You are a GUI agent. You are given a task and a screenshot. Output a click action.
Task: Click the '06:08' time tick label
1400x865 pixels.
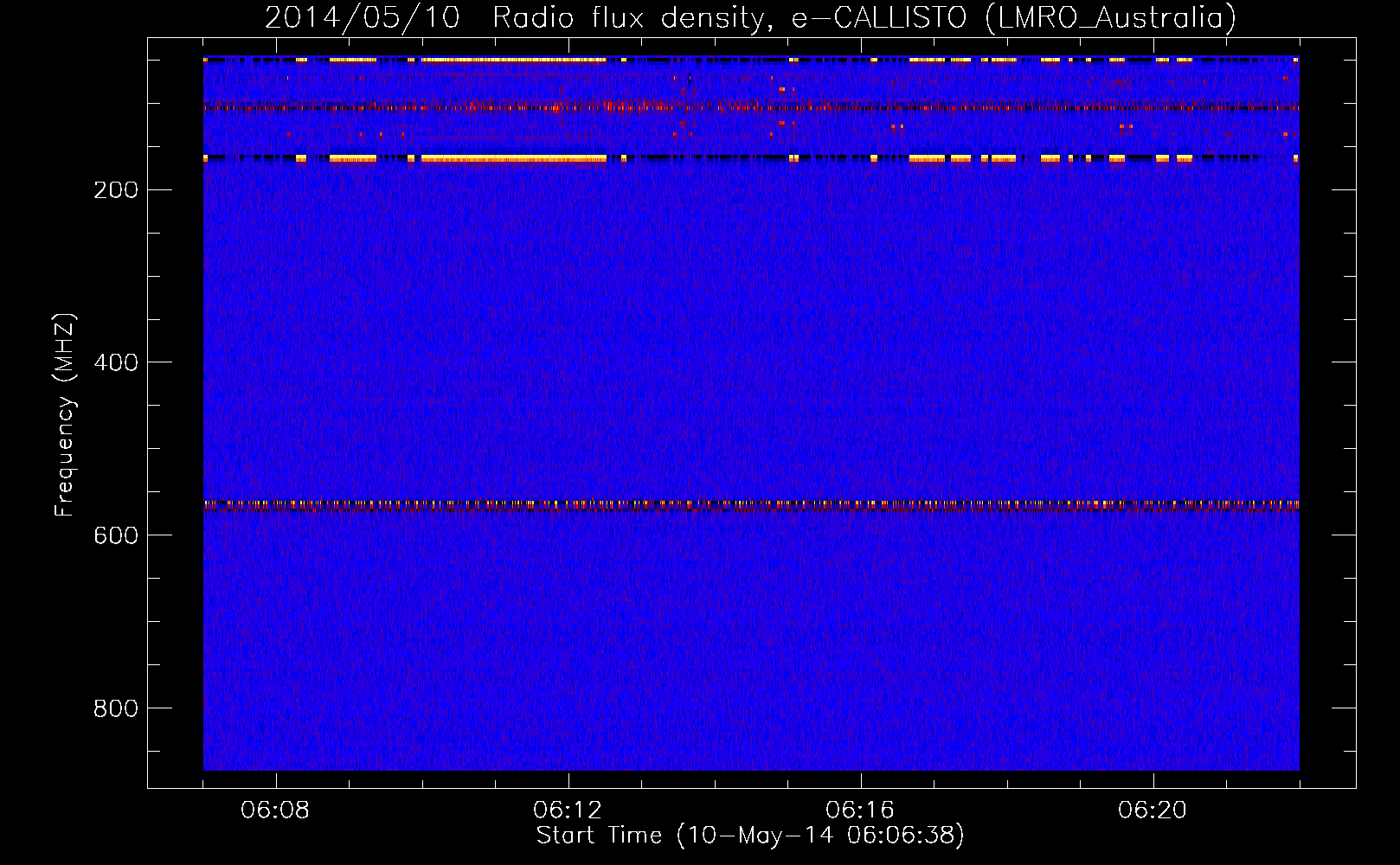(x=275, y=811)
